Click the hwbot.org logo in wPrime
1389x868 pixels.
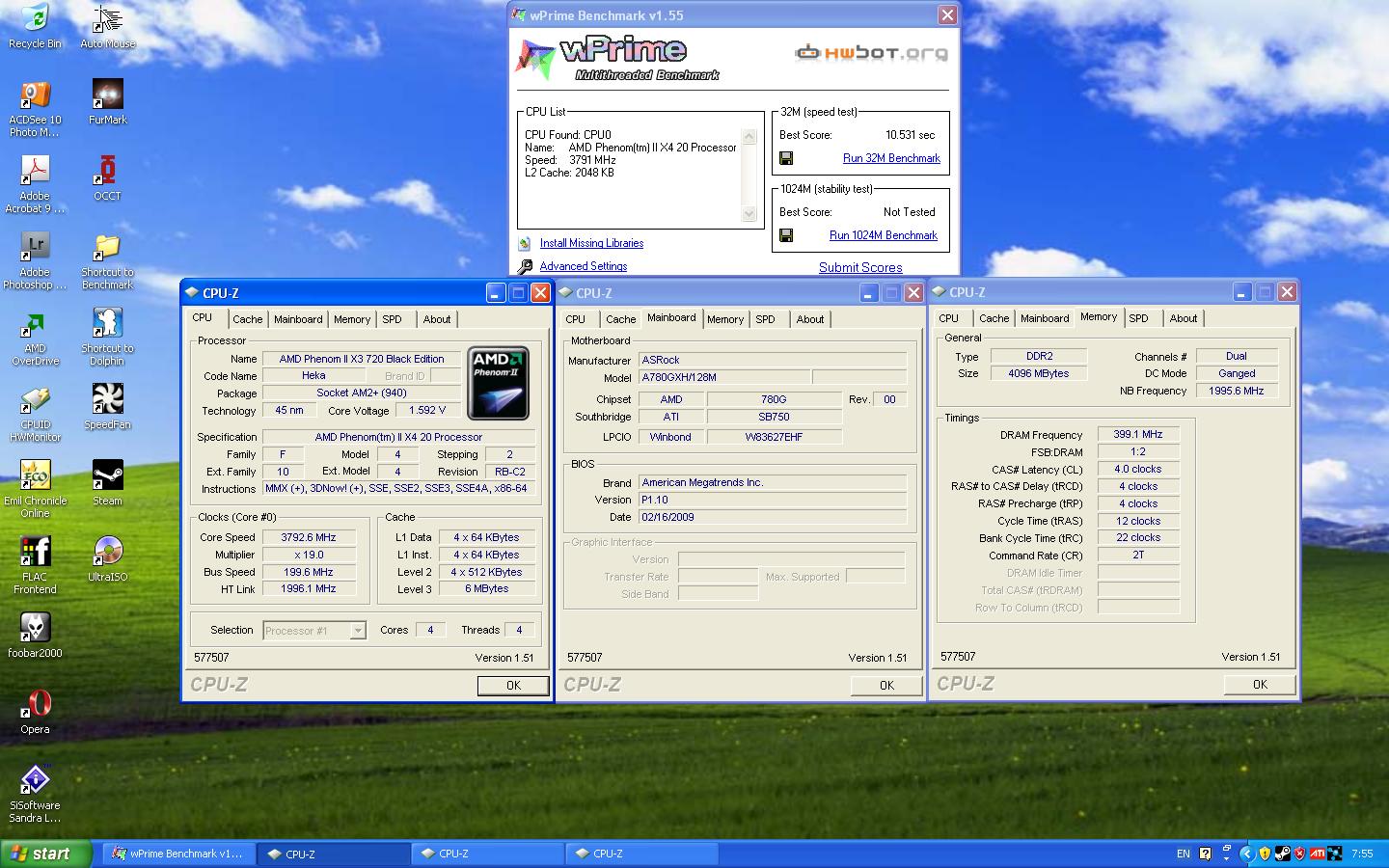(871, 52)
